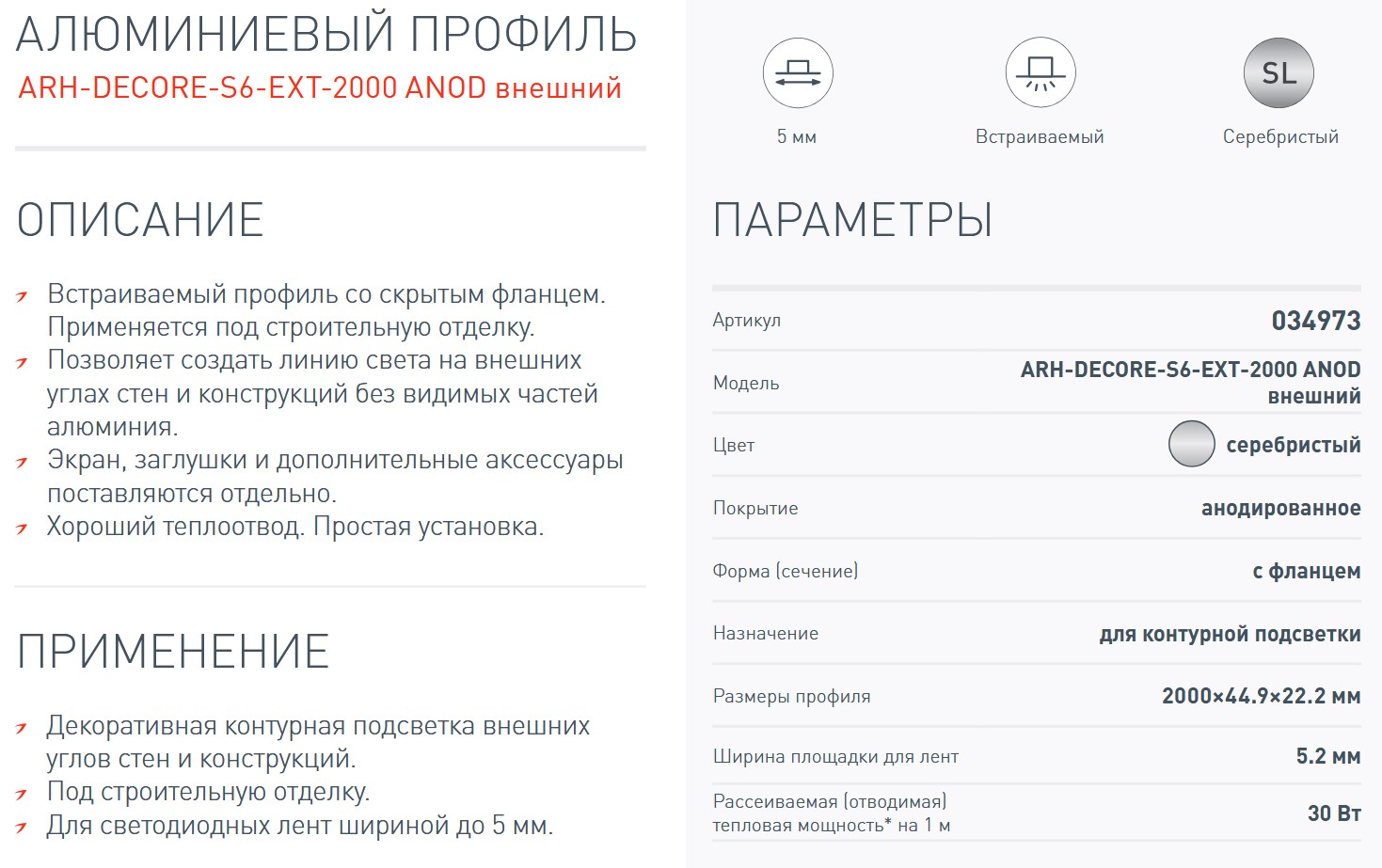Click the Артикул label

pyautogui.click(x=747, y=321)
